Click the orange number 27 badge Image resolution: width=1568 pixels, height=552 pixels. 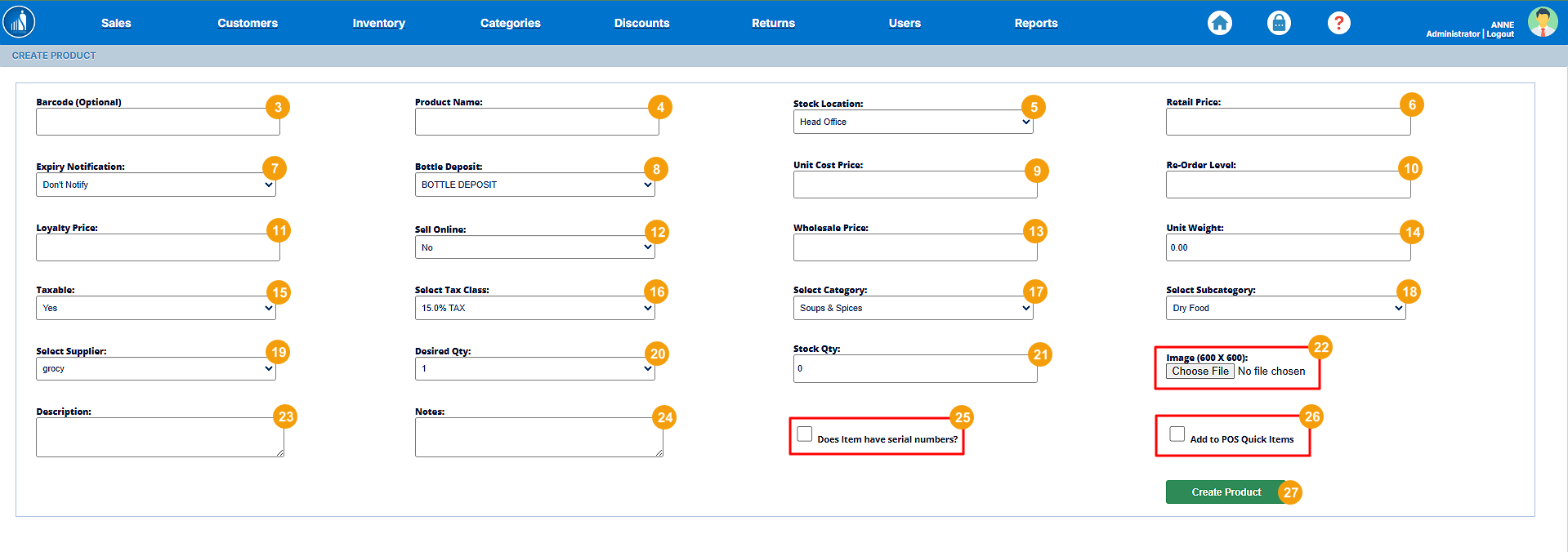1290,492
